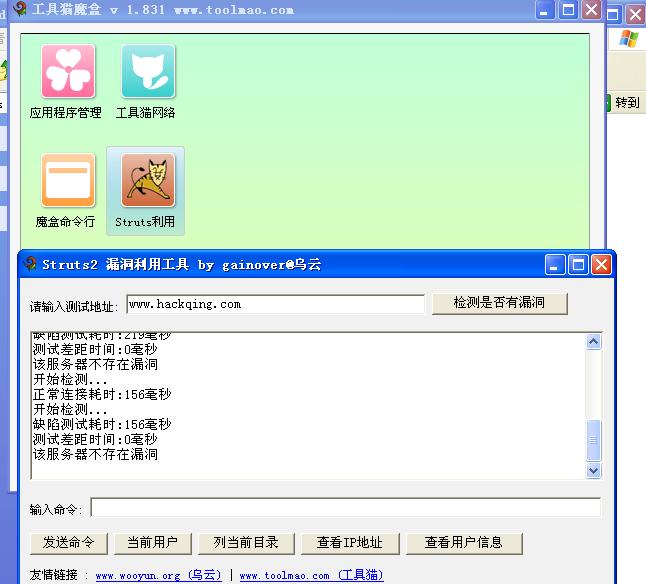The image size is (646, 584).
Task: Click the log scrollbar down arrow
Action: click(x=594, y=470)
